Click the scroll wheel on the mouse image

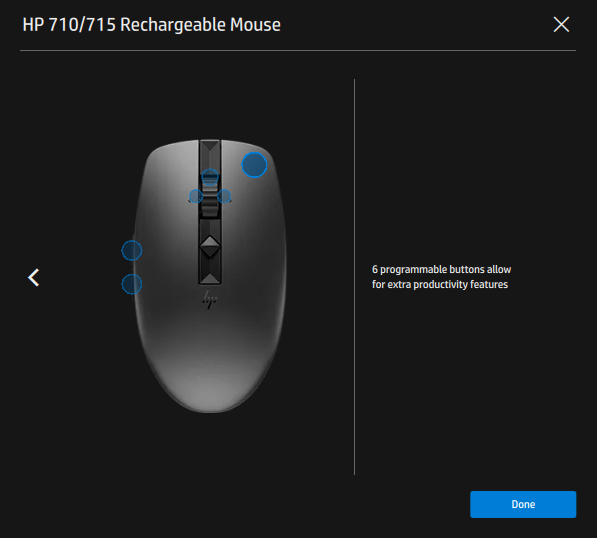pos(210,198)
